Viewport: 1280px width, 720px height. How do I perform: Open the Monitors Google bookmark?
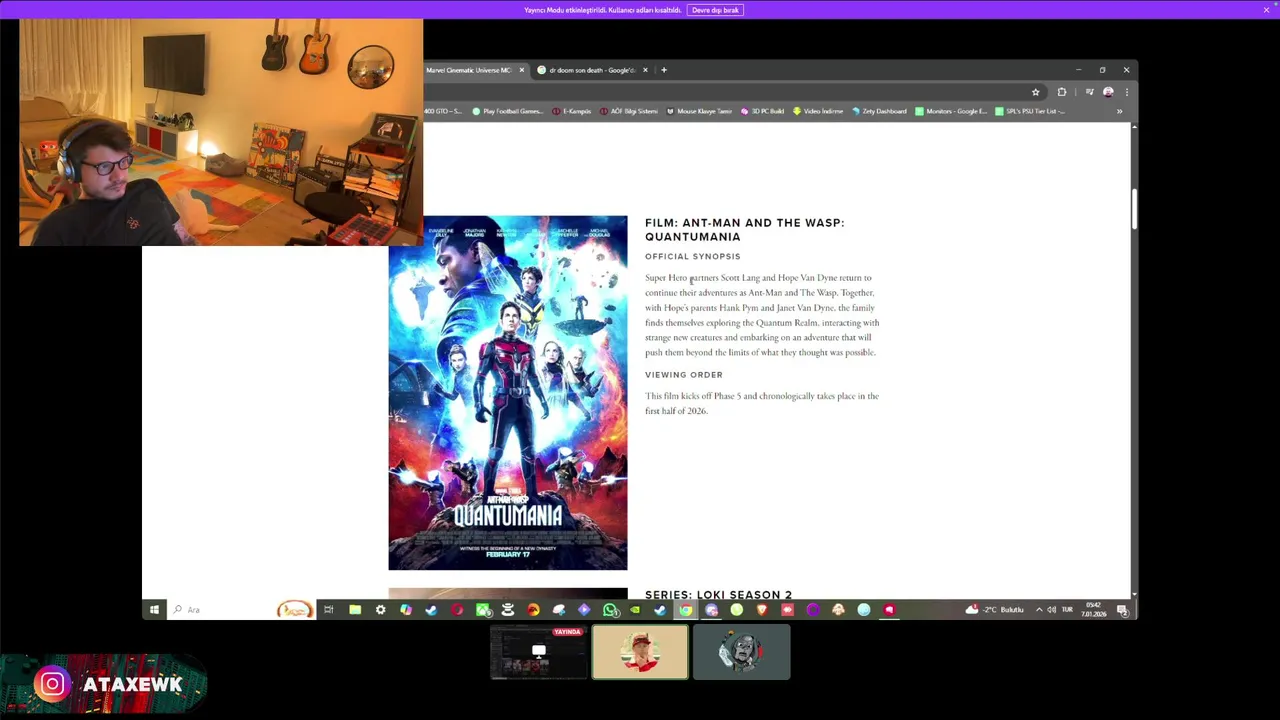point(951,111)
